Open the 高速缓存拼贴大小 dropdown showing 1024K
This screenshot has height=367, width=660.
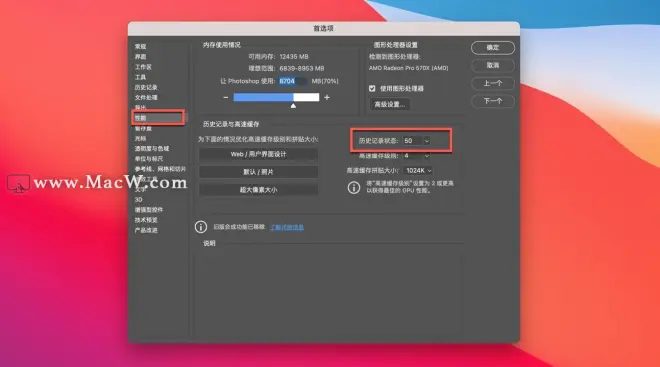click(418, 170)
